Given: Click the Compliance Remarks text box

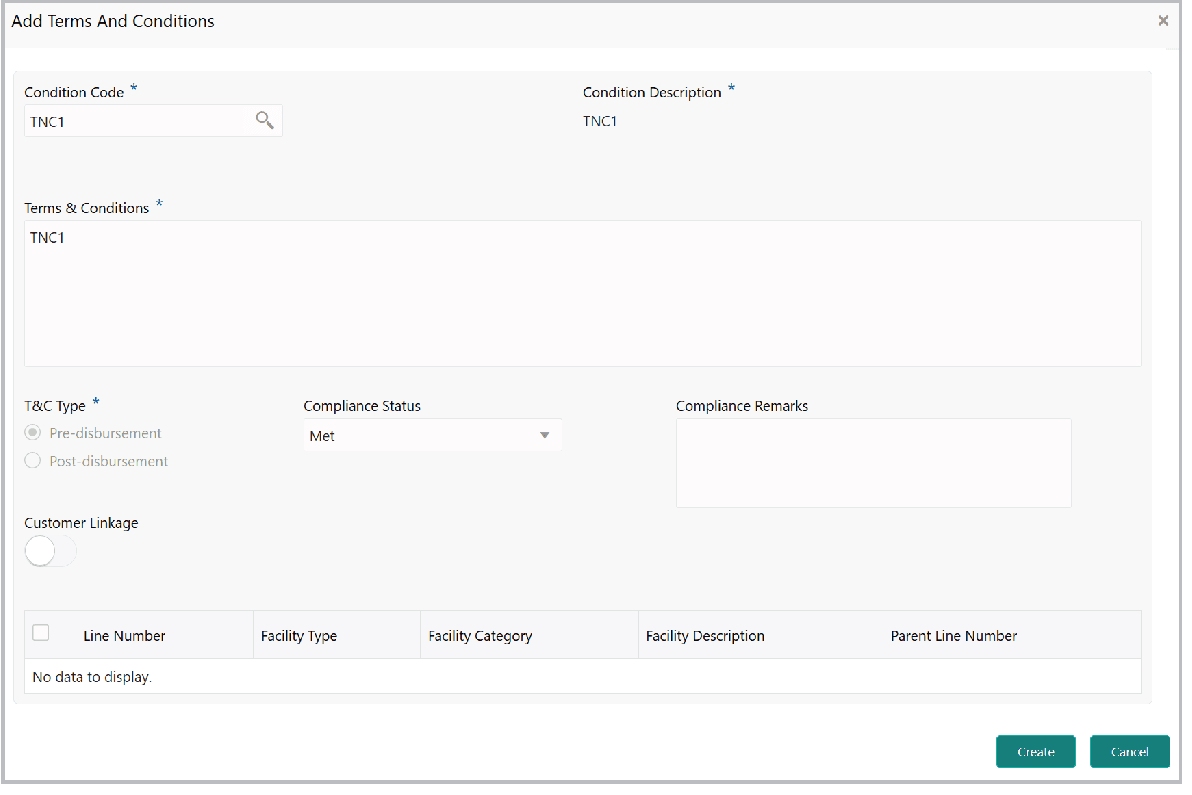Looking at the screenshot, I should 873,462.
